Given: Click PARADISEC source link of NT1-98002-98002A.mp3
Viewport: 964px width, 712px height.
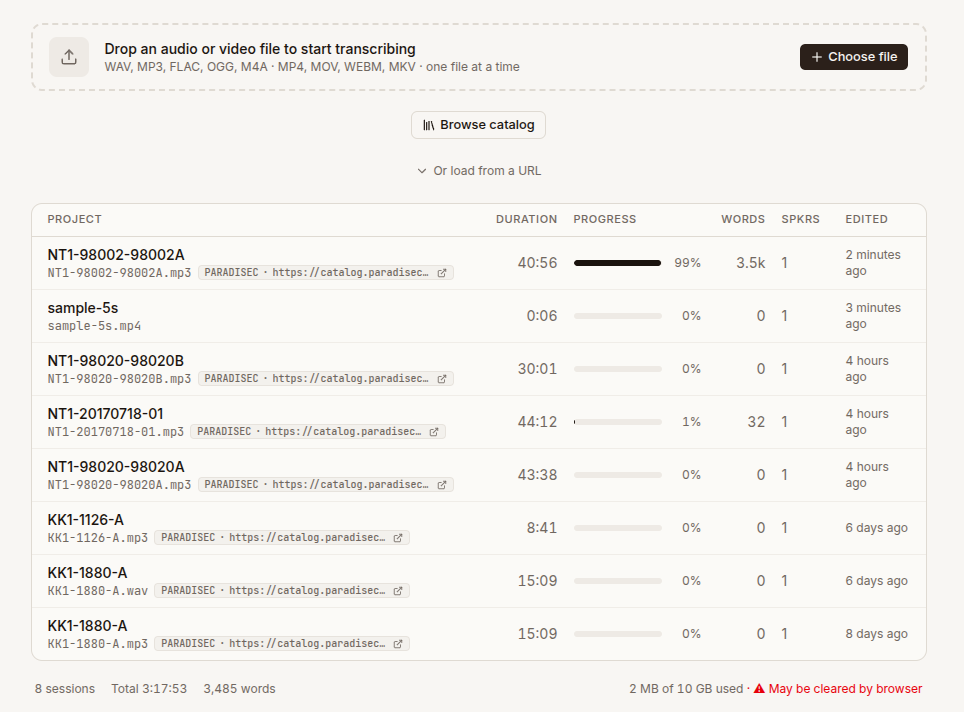Looking at the screenshot, I should click(326, 272).
